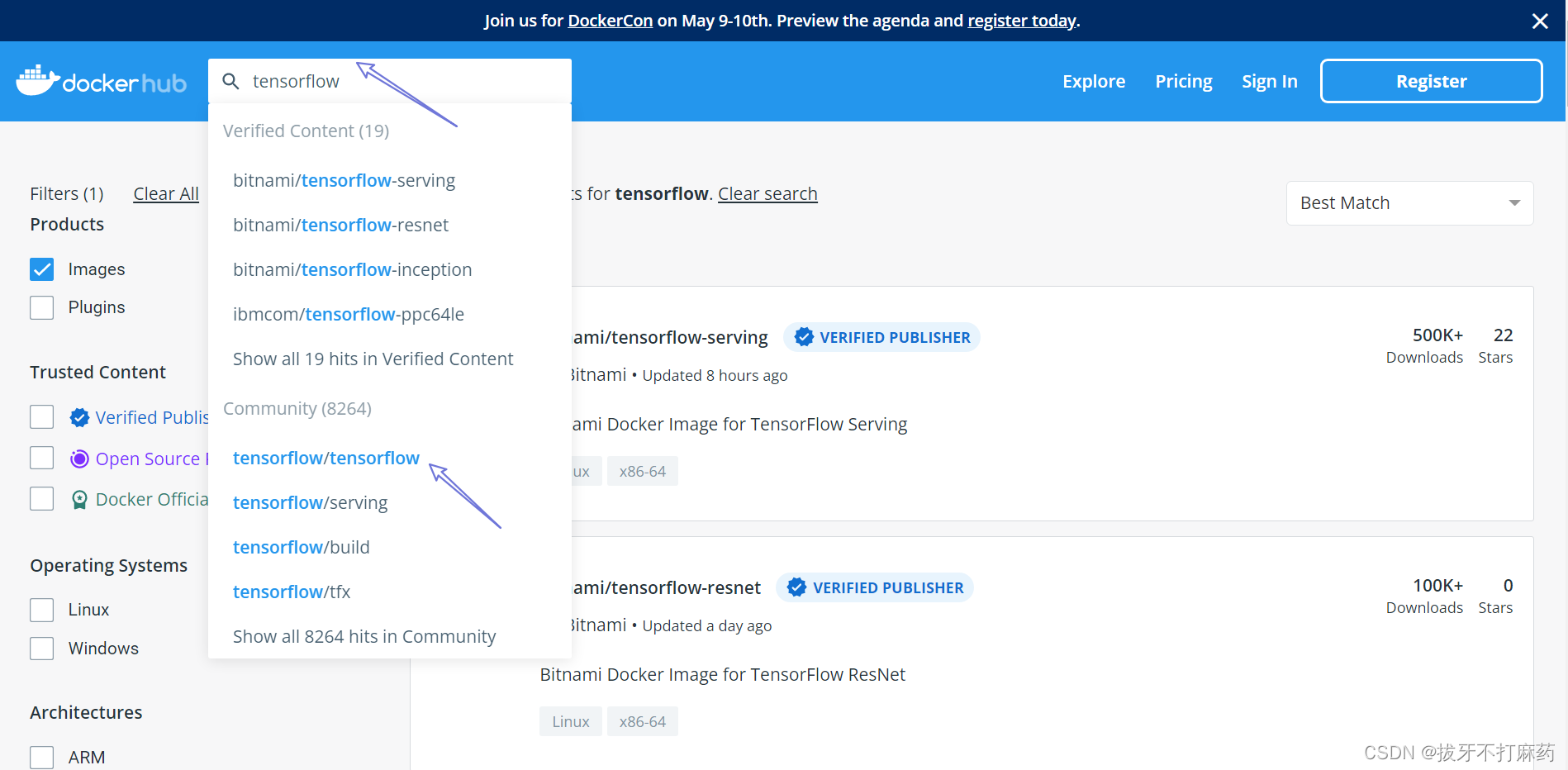Open the Best Match sort dropdown

tap(1409, 203)
